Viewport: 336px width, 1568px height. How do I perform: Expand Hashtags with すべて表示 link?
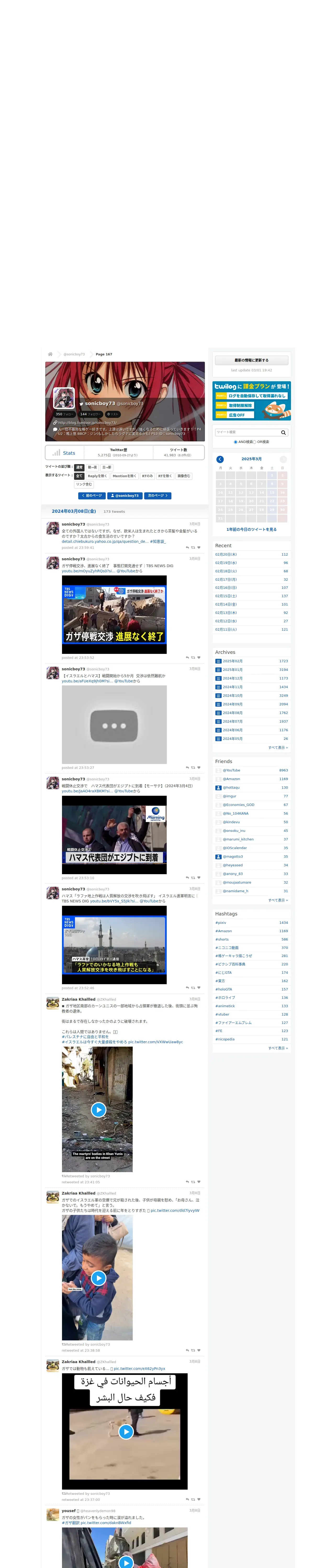tap(278, 1048)
